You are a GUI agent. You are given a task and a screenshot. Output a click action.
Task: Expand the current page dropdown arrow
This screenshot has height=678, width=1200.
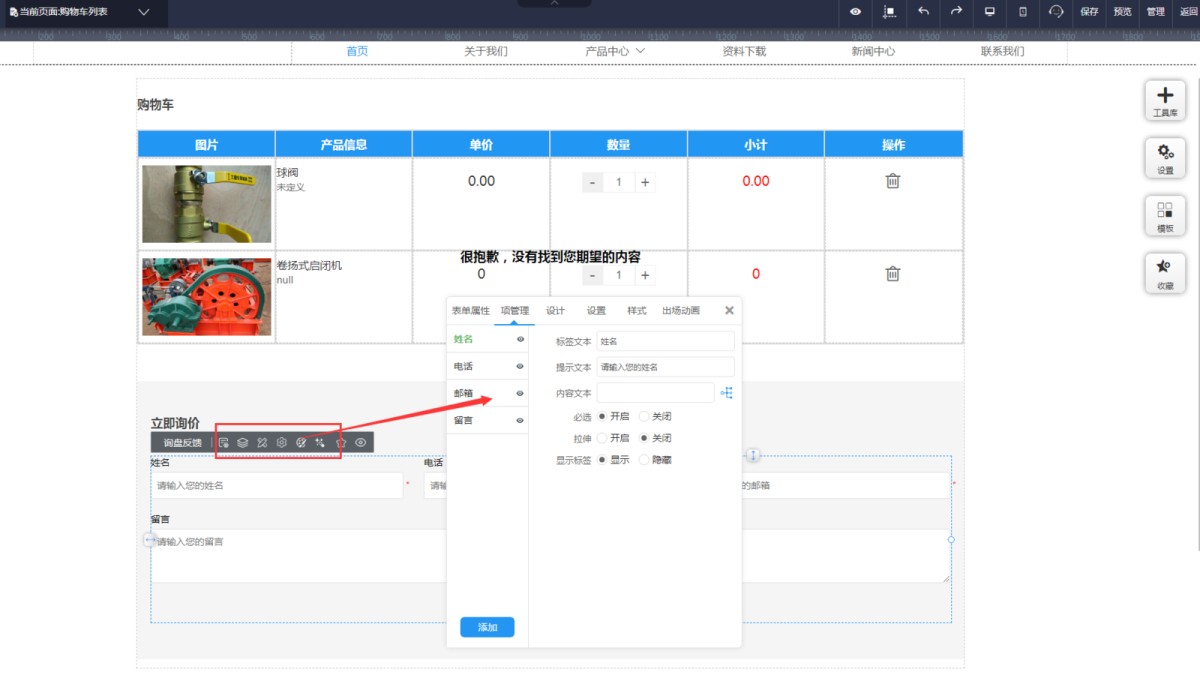[144, 12]
